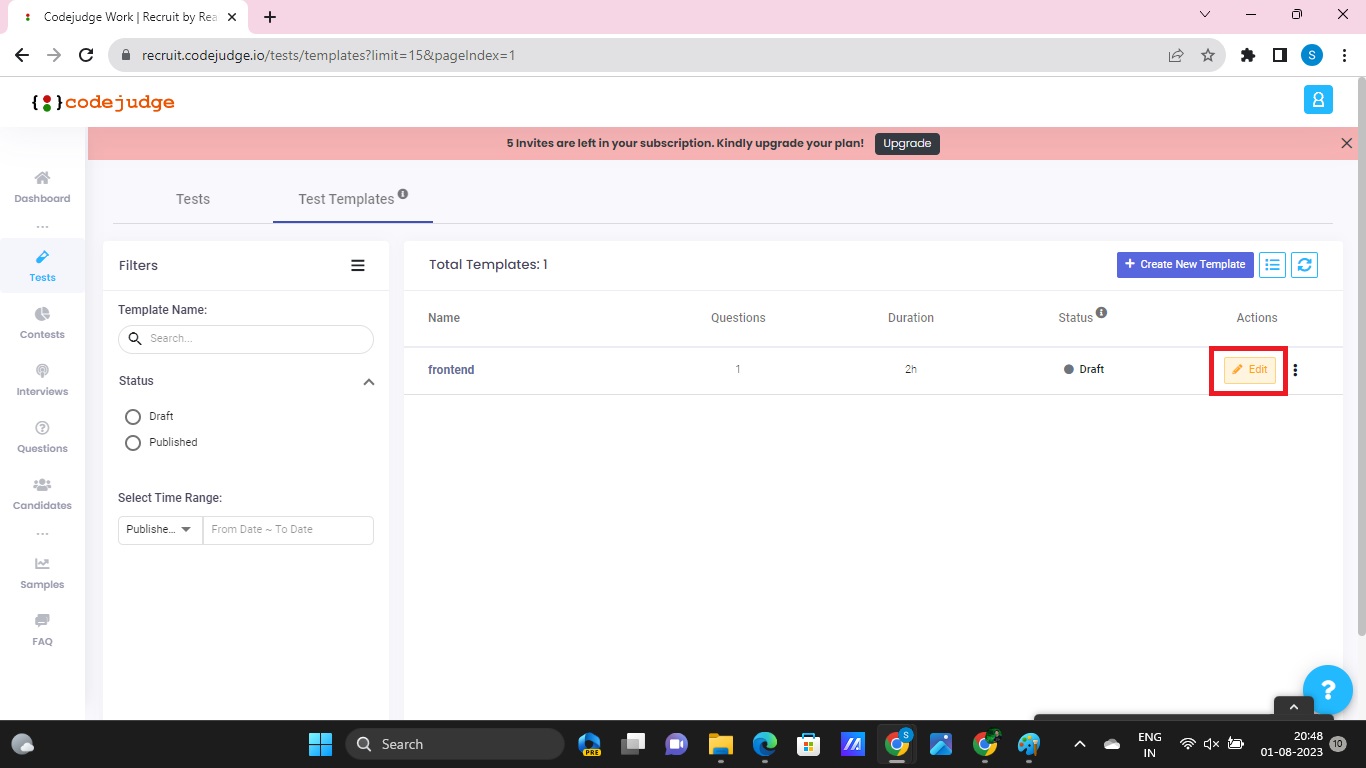1366x768 pixels.
Task: Open the frontend template link
Action: click(451, 369)
